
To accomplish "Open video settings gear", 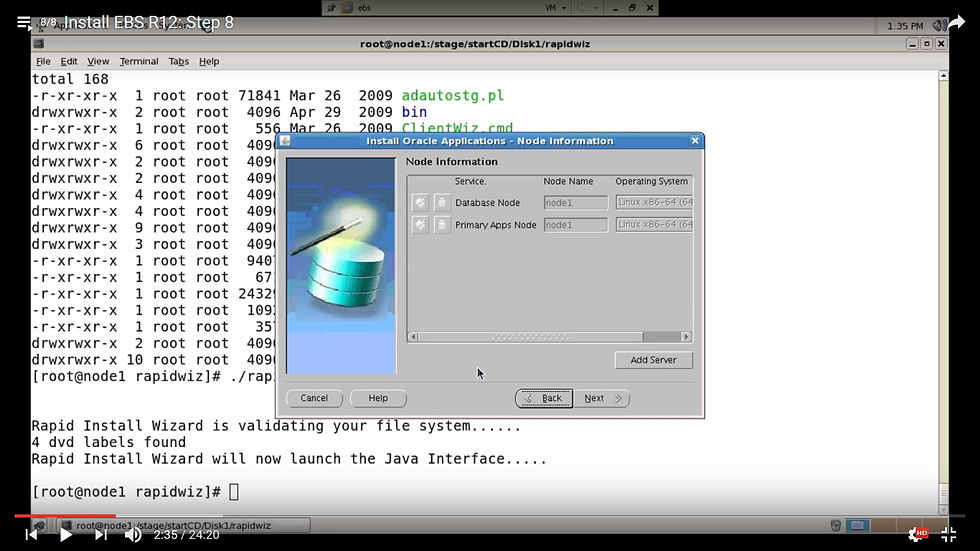I will point(917,534).
